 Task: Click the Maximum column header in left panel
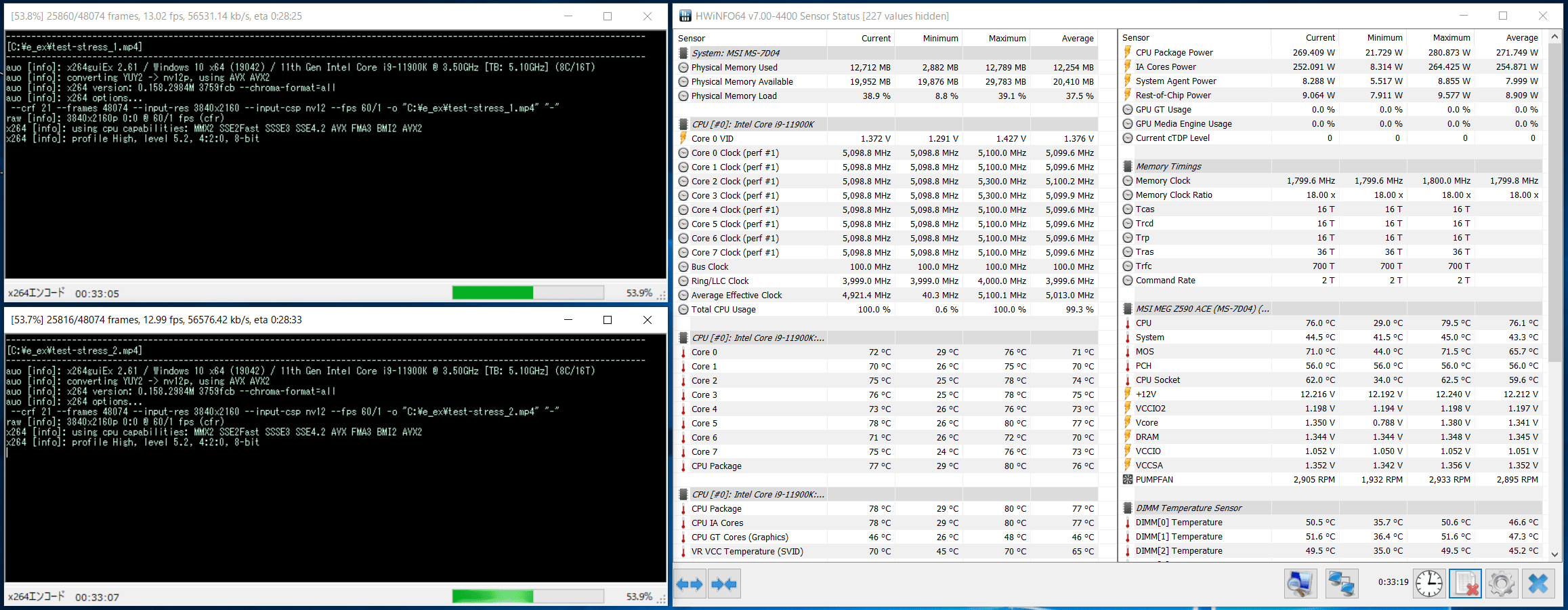pyautogui.click(x=996, y=38)
